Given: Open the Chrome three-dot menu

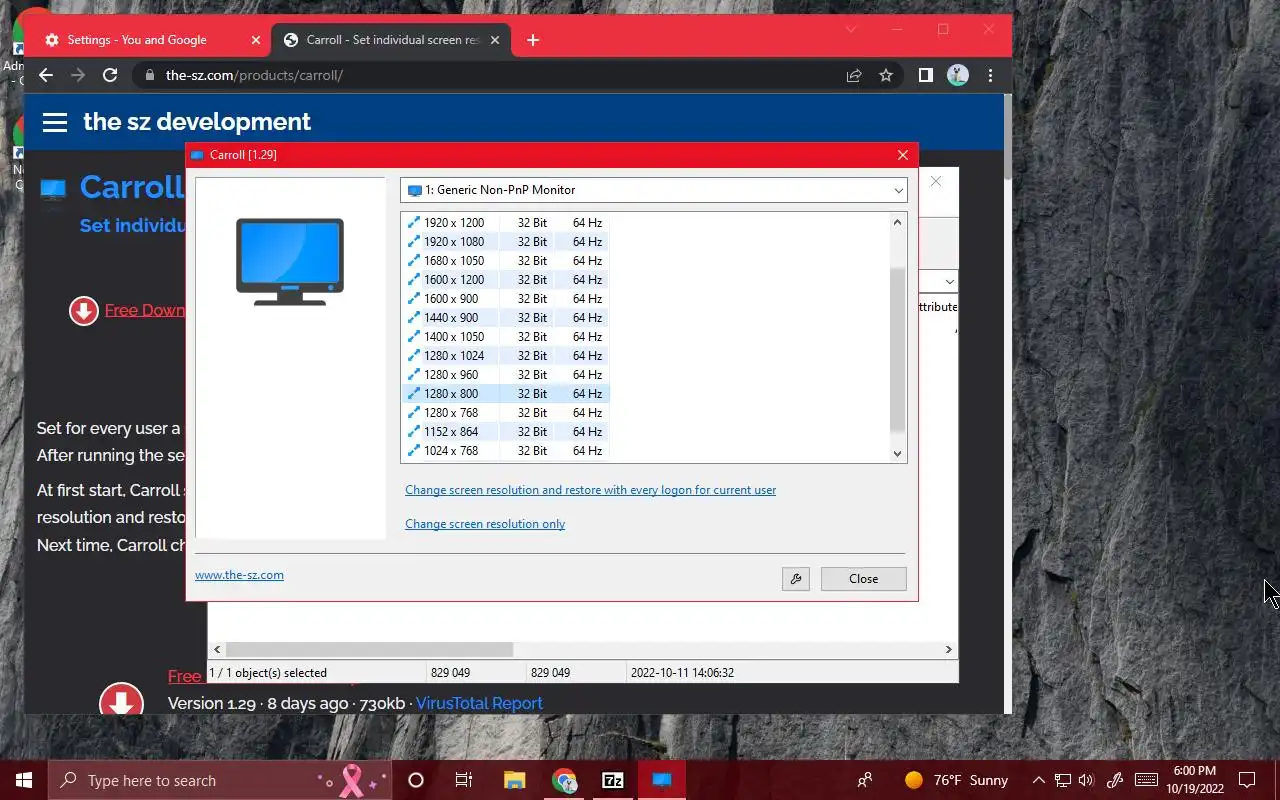Looking at the screenshot, I should pyautogui.click(x=990, y=75).
